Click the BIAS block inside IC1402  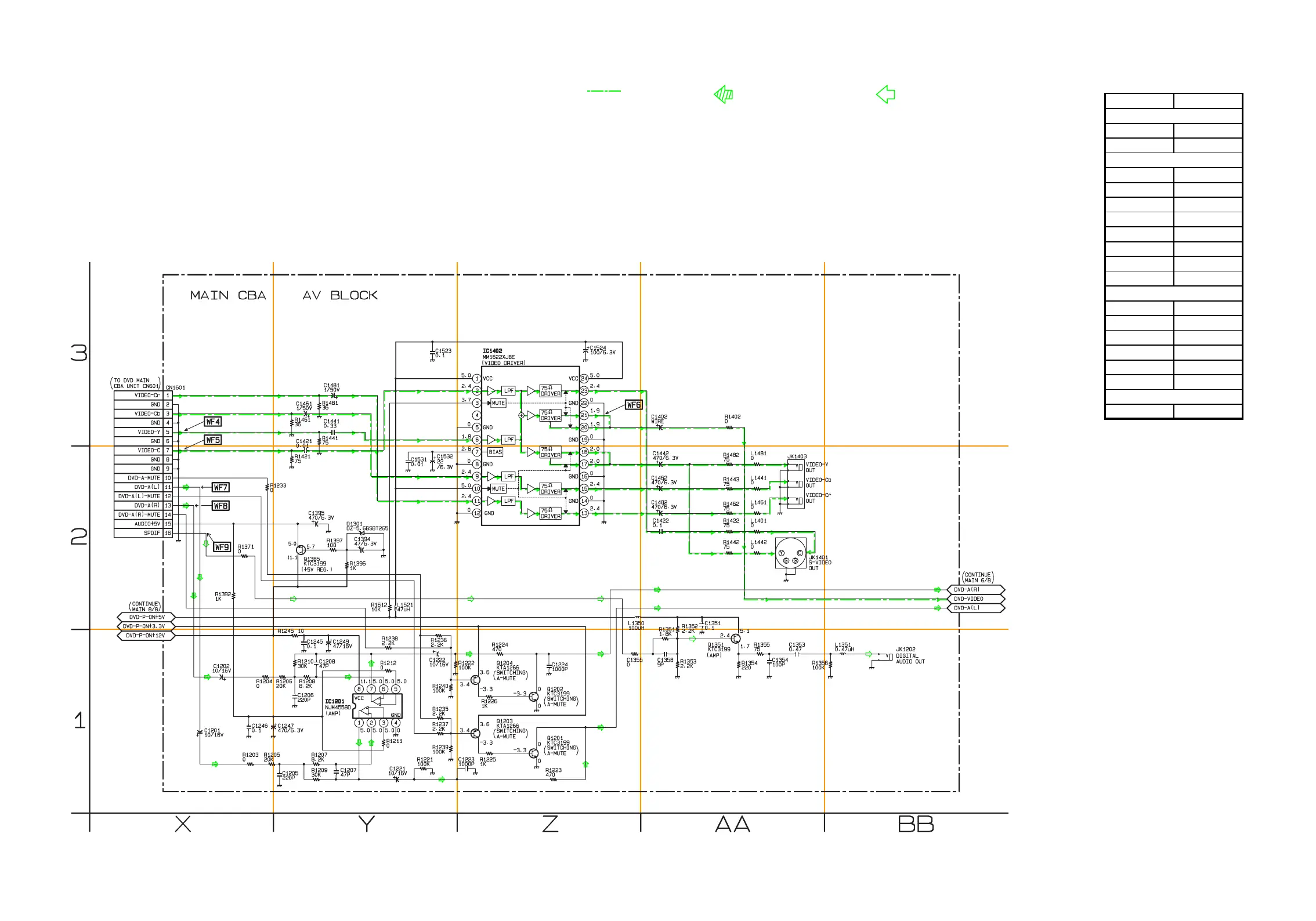[x=495, y=452]
